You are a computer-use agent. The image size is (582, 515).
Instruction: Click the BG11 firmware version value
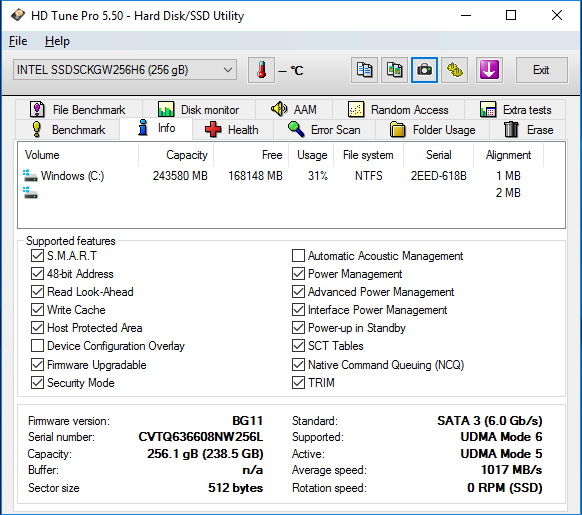(248, 421)
